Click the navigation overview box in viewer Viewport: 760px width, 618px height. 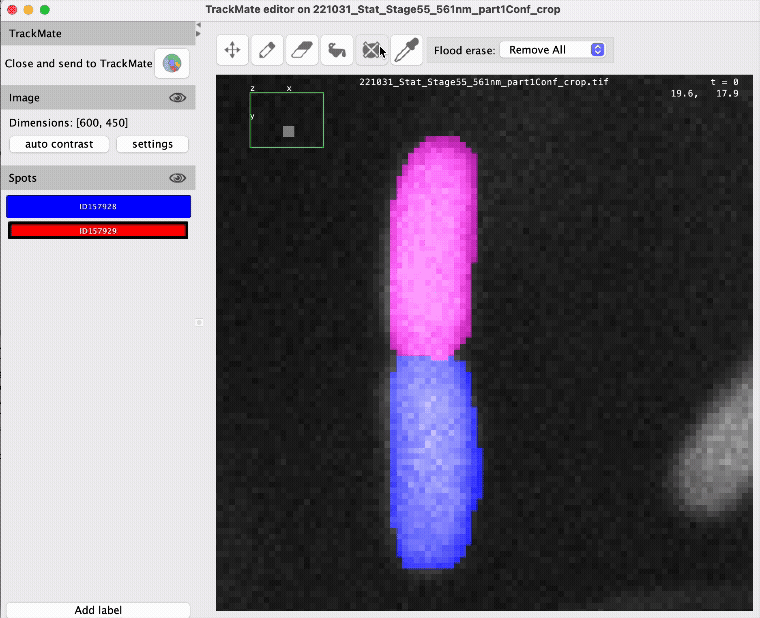point(287,120)
